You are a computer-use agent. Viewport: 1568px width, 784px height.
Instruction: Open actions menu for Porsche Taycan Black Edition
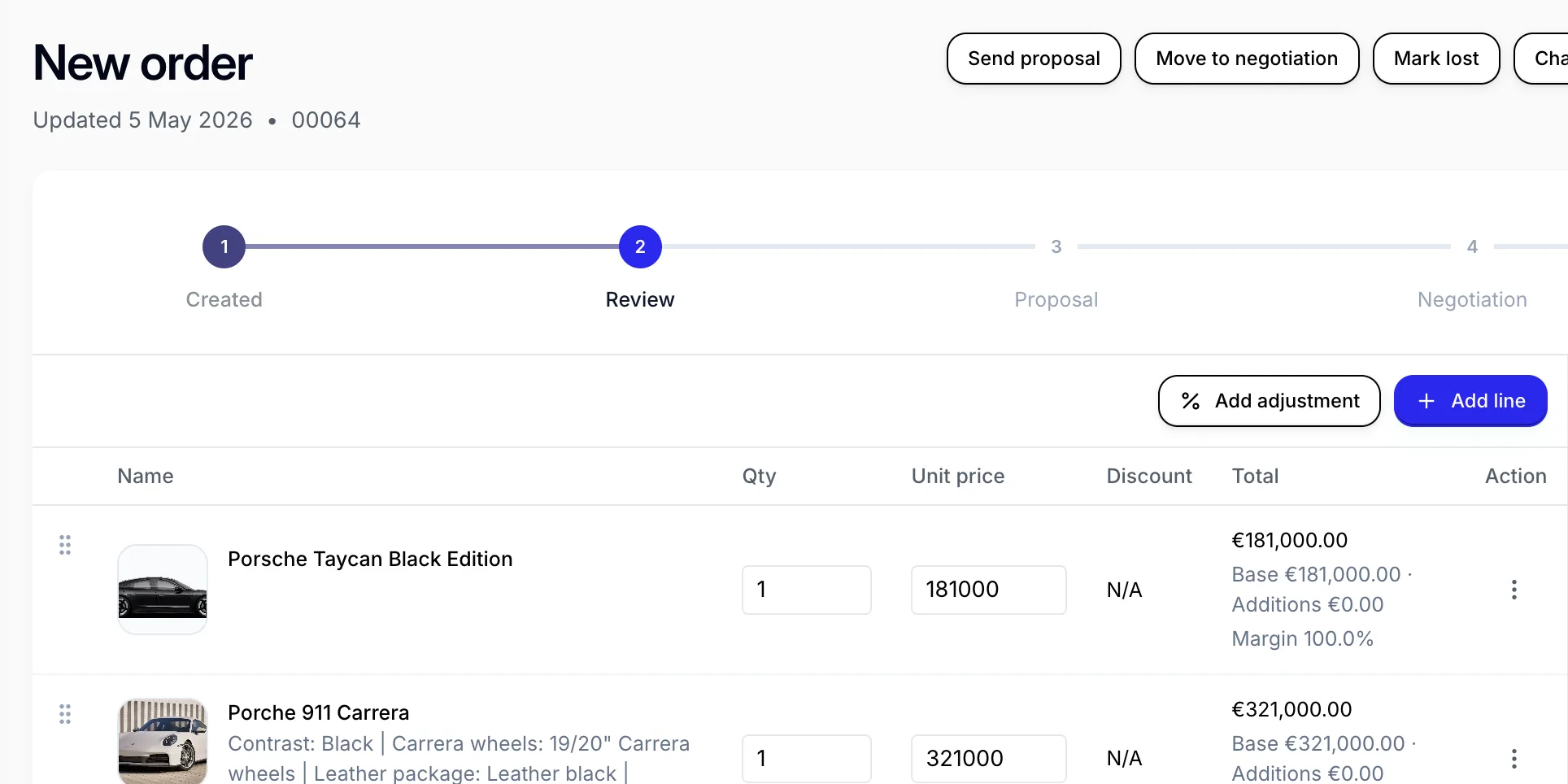pos(1514,590)
